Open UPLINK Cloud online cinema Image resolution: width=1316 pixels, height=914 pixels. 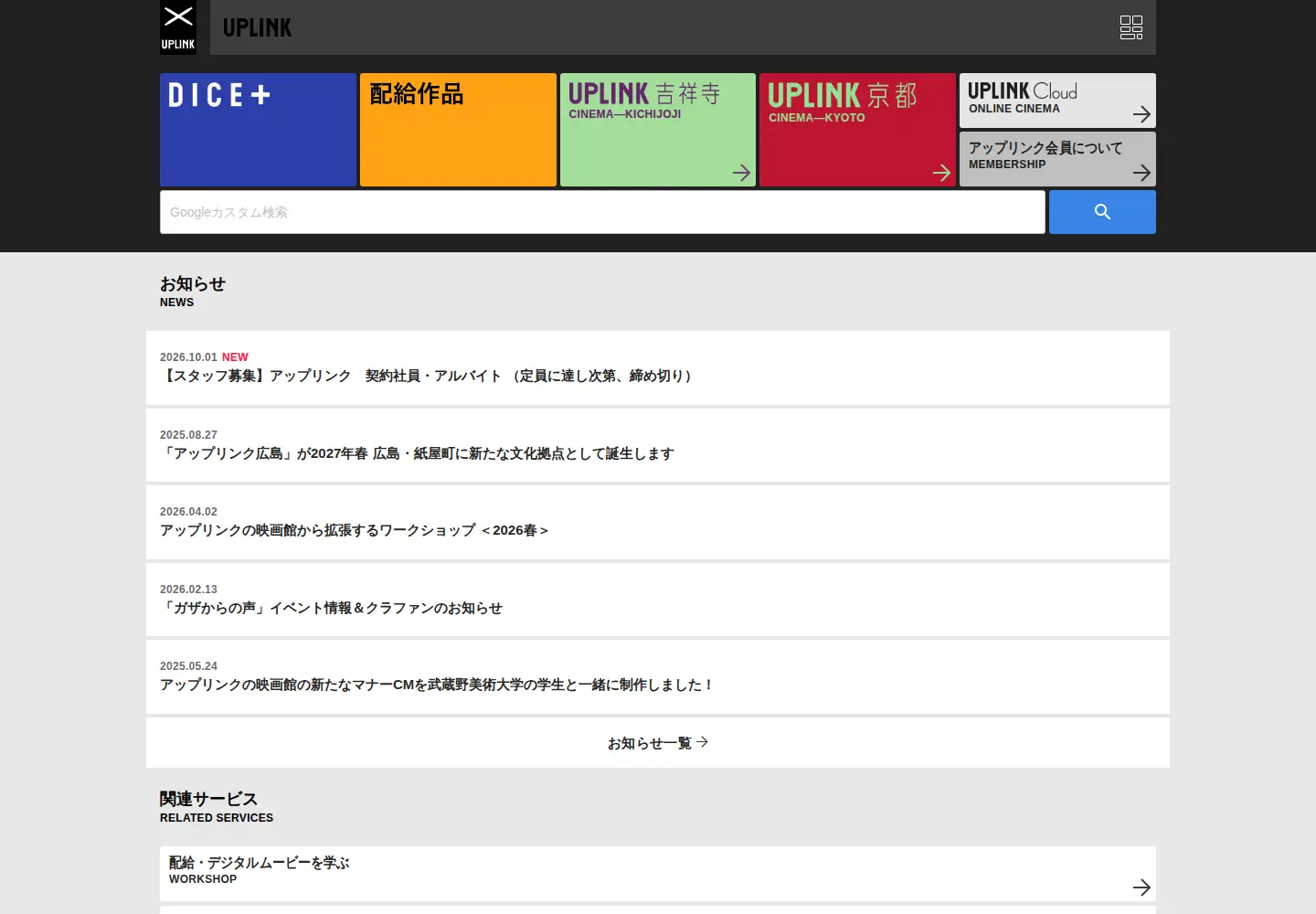1057,101
